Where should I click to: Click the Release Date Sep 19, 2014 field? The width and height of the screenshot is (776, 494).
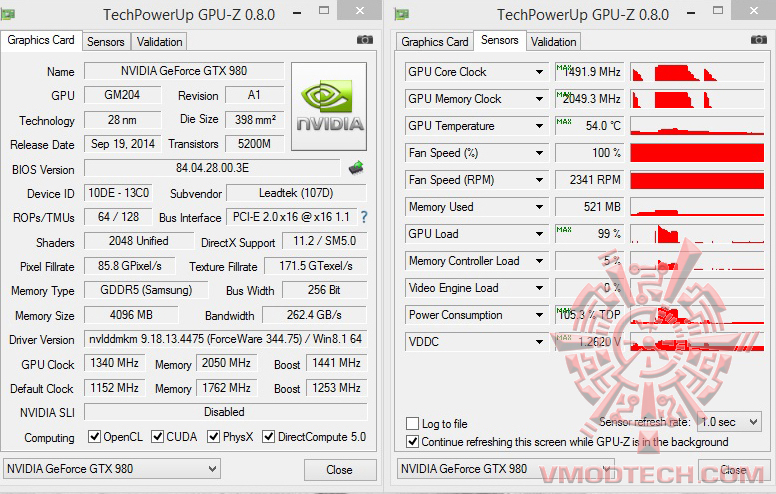122,144
